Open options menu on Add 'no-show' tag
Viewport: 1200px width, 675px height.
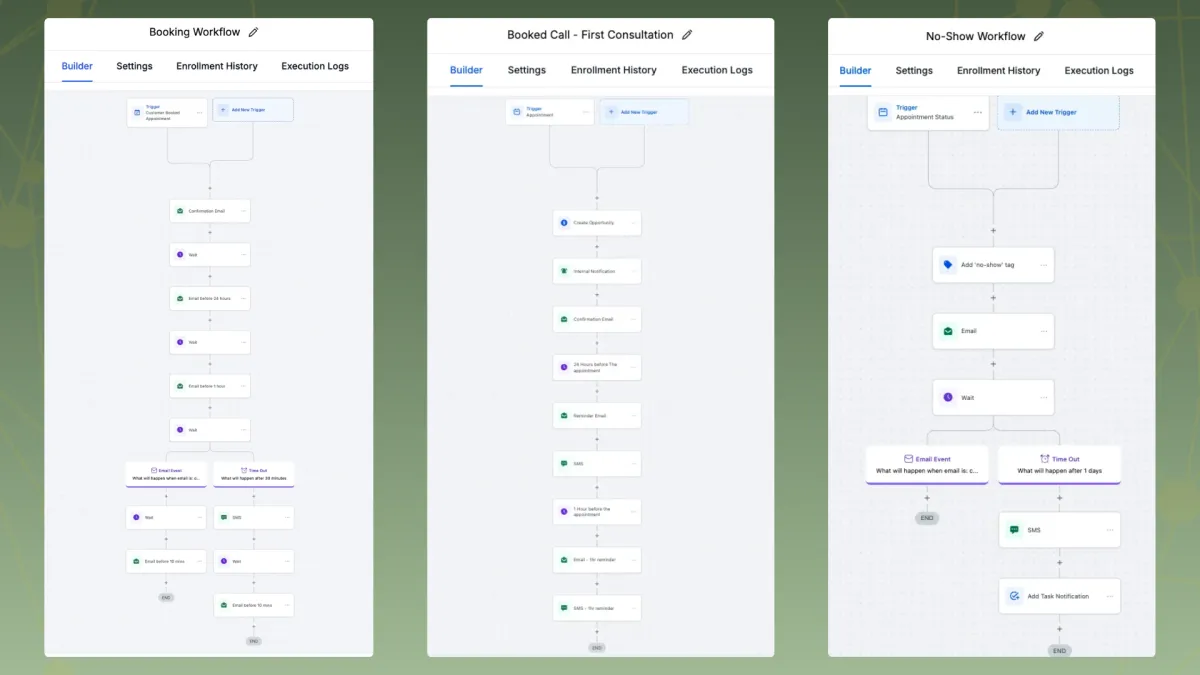click(x=1043, y=265)
